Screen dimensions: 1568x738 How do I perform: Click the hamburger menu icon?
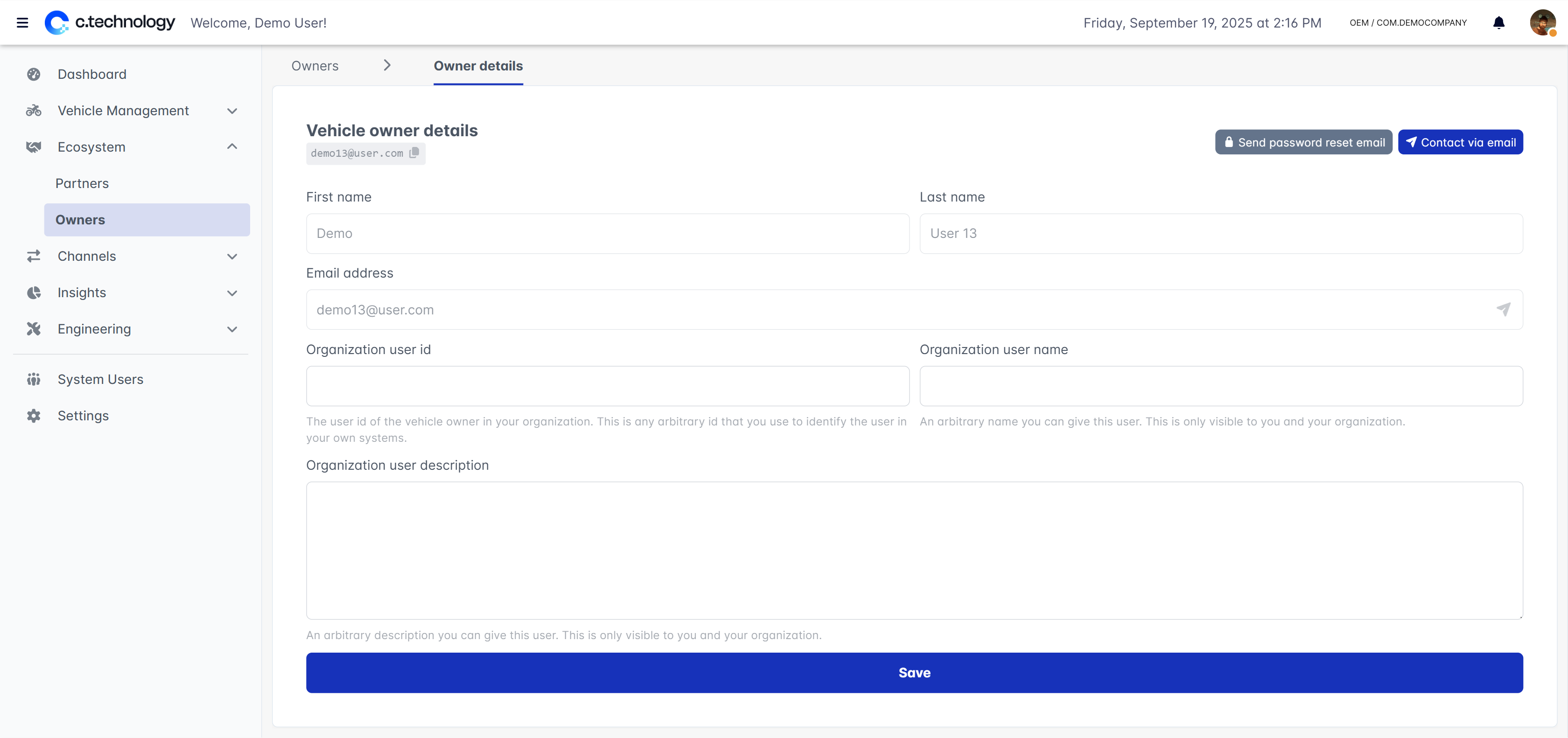pyautogui.click(x=22, y=22)
